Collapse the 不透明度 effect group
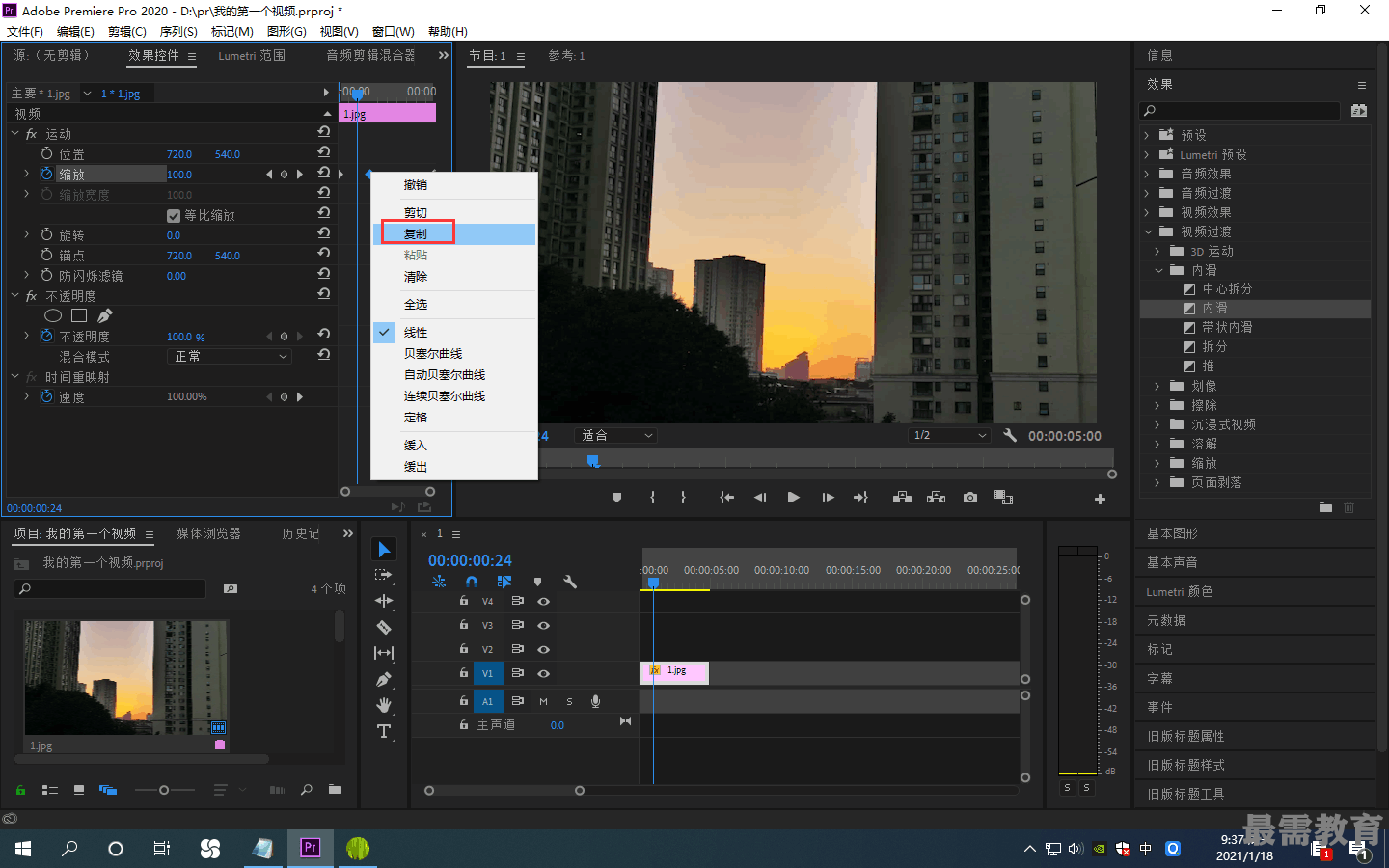The height and width of the screenshot is (868, 1389). (x=14, y=295)
